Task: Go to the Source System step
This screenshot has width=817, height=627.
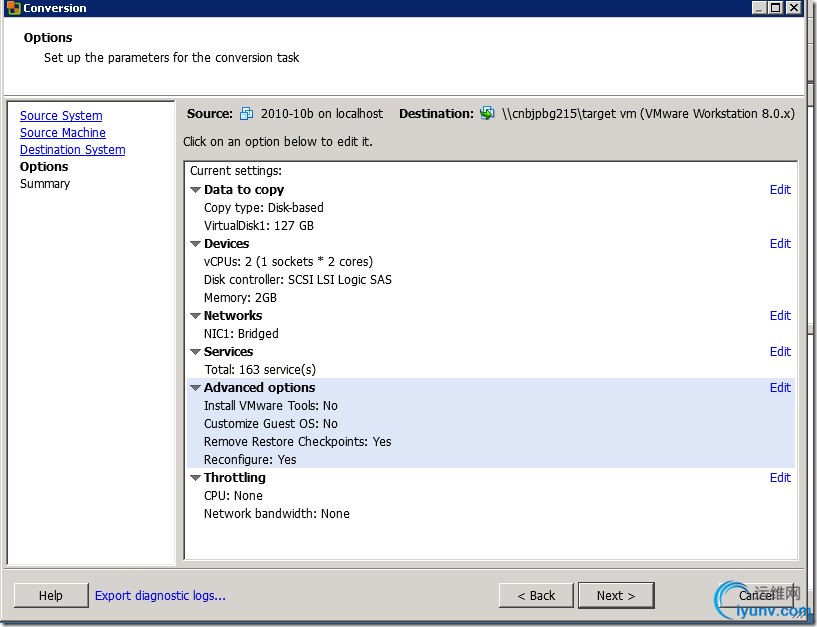Action: 61,116
